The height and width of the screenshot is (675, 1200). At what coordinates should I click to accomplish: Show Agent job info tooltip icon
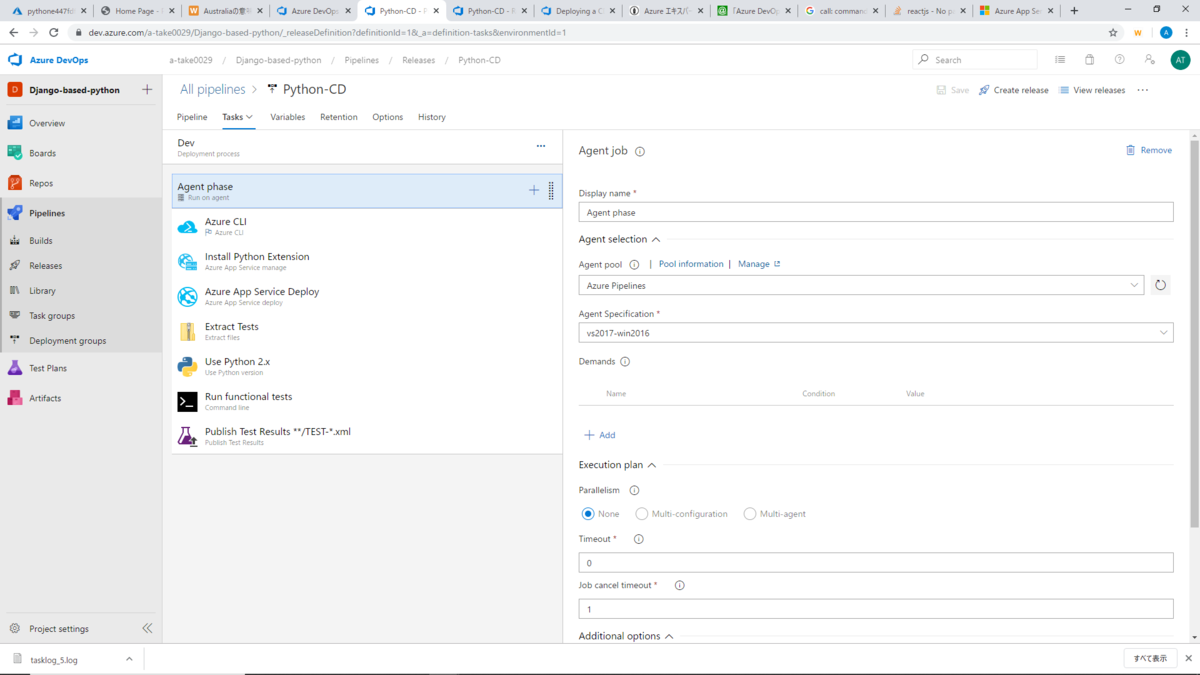[640, 152]
